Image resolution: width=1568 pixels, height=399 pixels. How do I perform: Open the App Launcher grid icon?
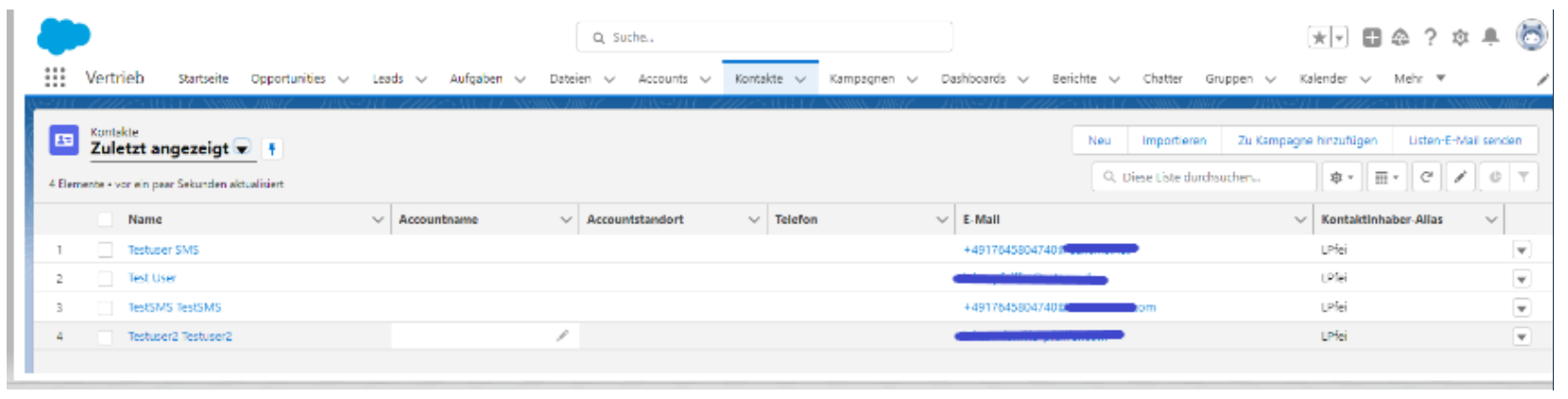pos(55,78)
